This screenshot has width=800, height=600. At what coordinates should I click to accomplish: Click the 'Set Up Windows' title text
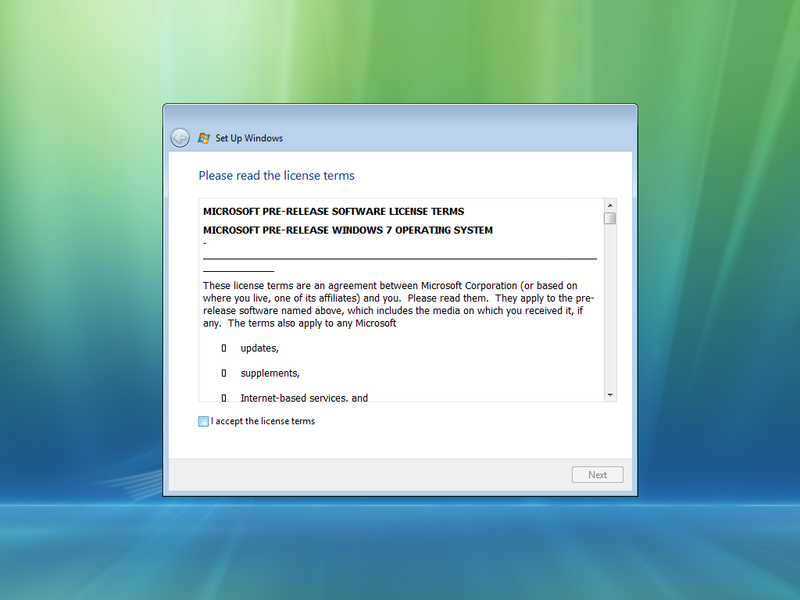coord(249,138)
